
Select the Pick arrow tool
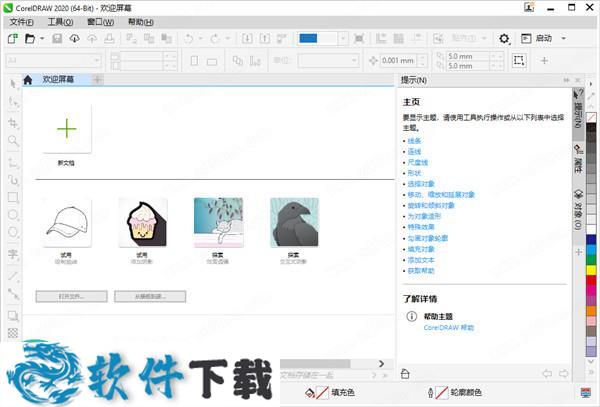point(13,84)
